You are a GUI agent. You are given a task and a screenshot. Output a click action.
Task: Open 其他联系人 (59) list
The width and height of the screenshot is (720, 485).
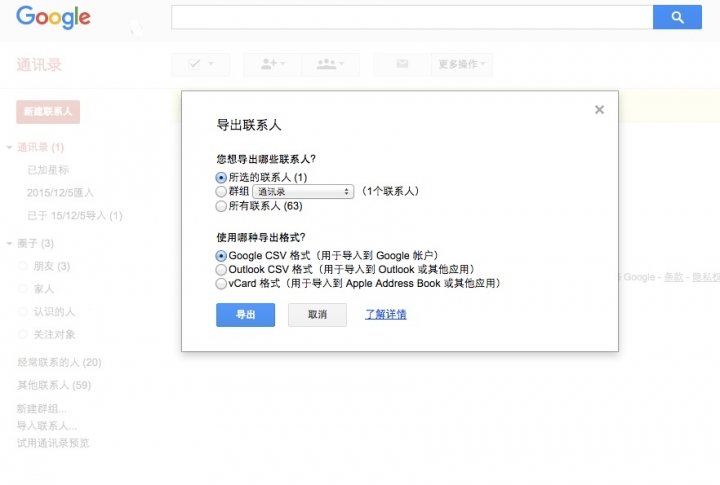(54, 385)
